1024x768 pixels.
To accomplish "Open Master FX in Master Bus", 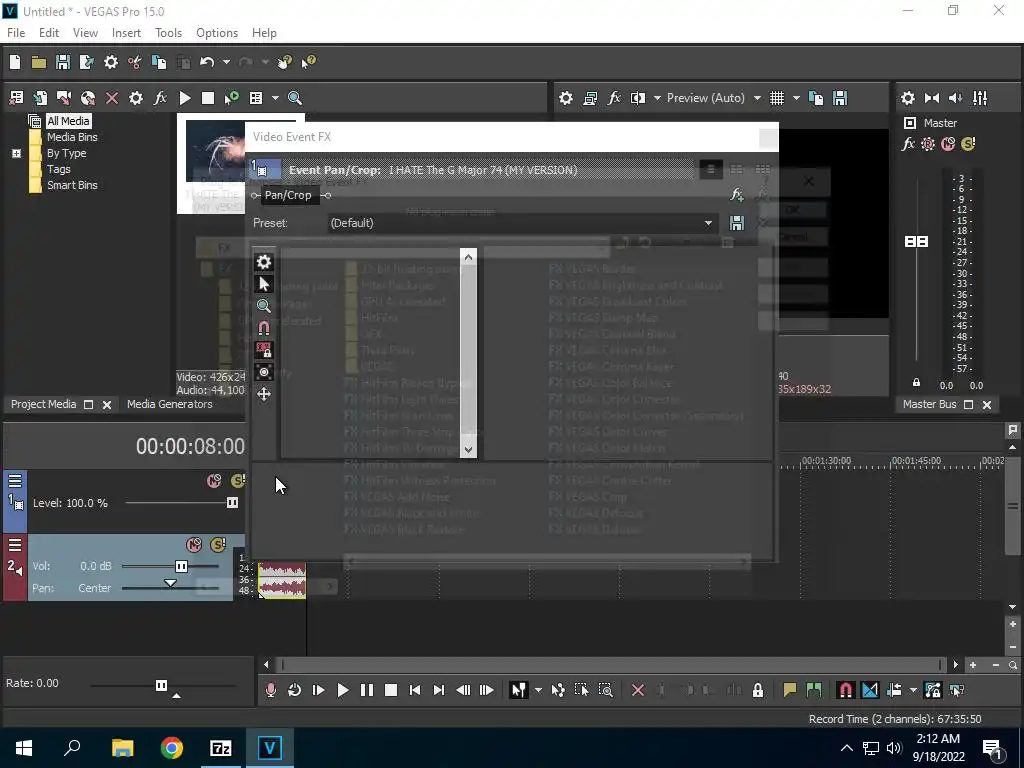I will 908,144.
